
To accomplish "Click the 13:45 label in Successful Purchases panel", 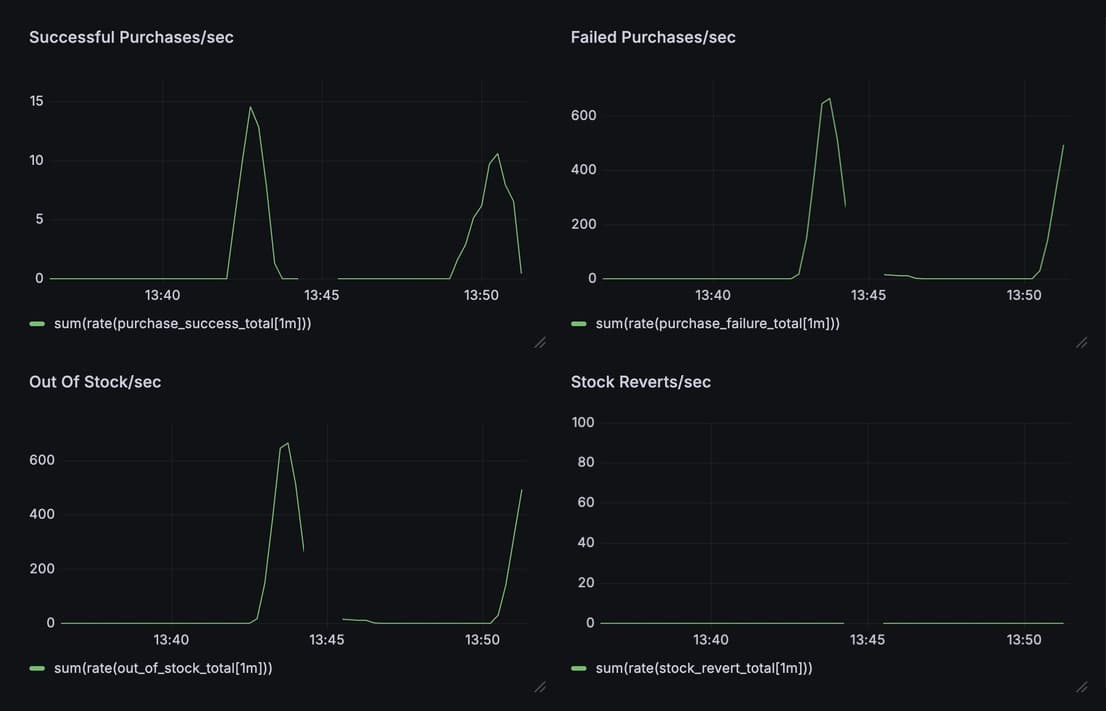I will [x=322, y=296].
